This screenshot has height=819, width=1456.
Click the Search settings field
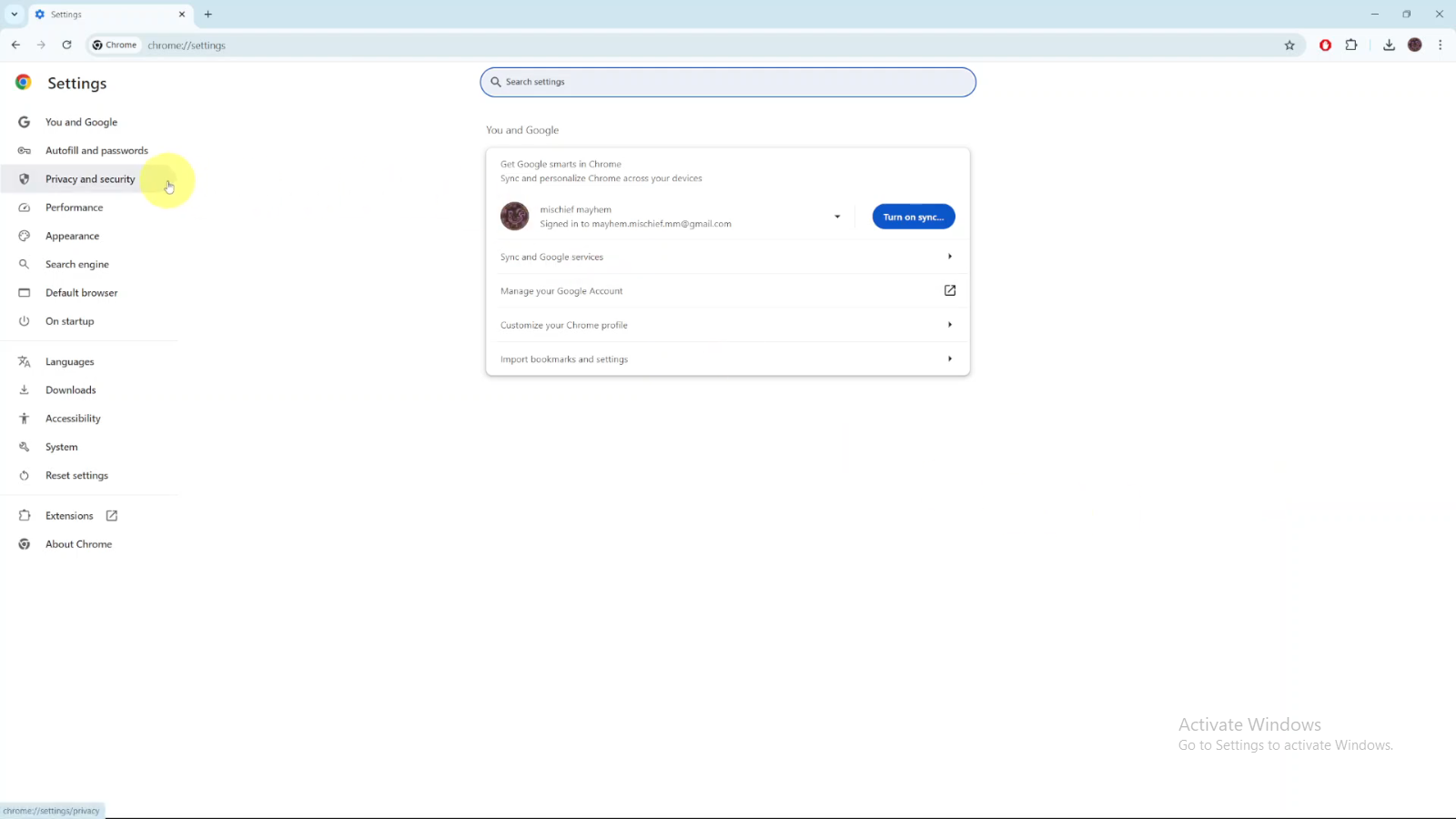coord(728,82)
